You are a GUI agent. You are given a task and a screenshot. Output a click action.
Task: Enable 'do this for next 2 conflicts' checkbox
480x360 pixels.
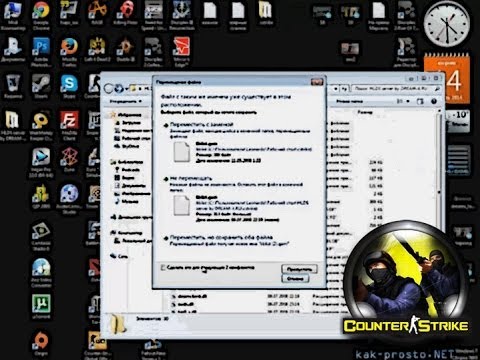[x=163, y=268]
